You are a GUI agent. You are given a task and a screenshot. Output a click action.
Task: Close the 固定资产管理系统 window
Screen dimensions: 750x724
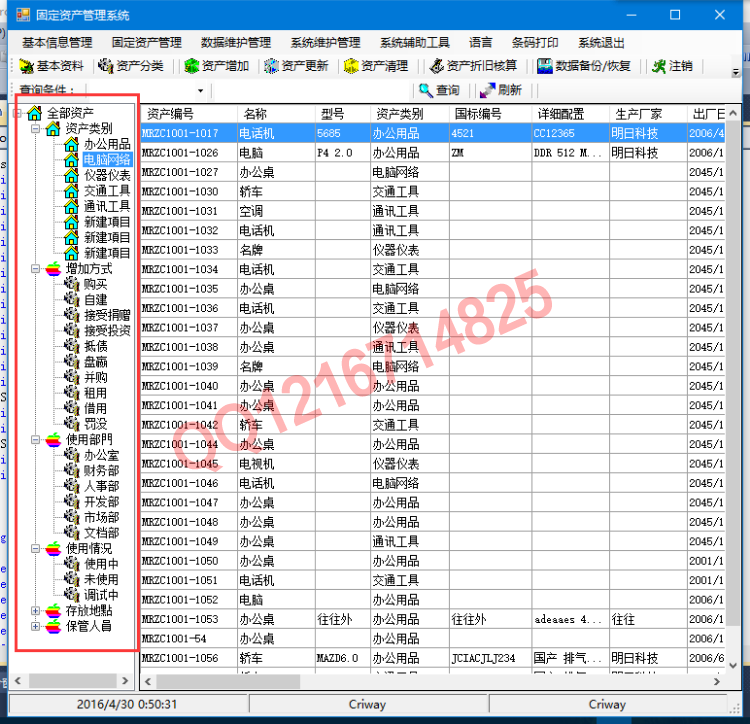tap(719, 15)
